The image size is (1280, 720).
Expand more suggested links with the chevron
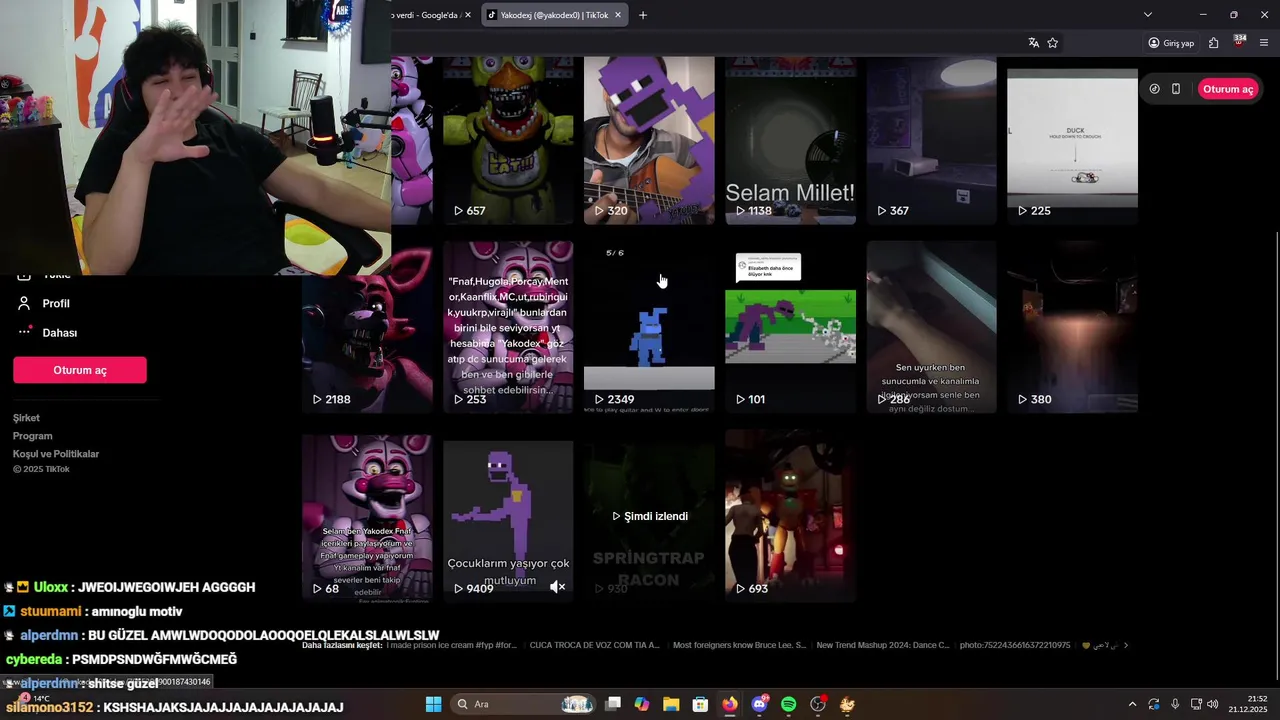pyautogui.click(x=1126, y=645)
